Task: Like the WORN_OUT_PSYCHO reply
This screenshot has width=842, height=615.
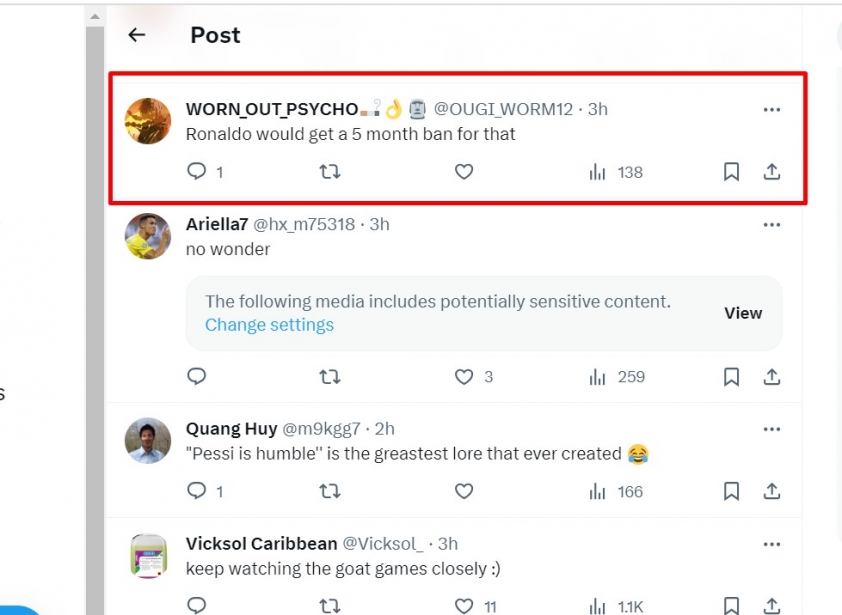Action: [464, 172]
